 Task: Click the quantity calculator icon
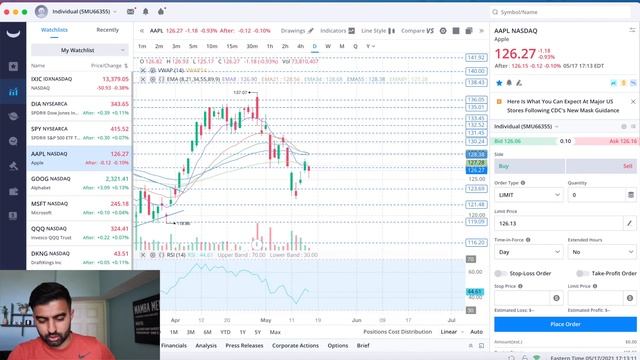point(631,195)
